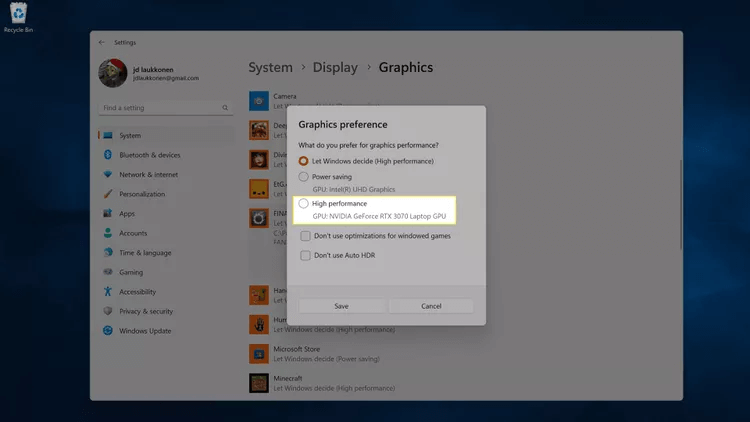Click the Windows Update refresh icon
The width and height of the screenshot is (750, 422).
[x=108, y=331]
